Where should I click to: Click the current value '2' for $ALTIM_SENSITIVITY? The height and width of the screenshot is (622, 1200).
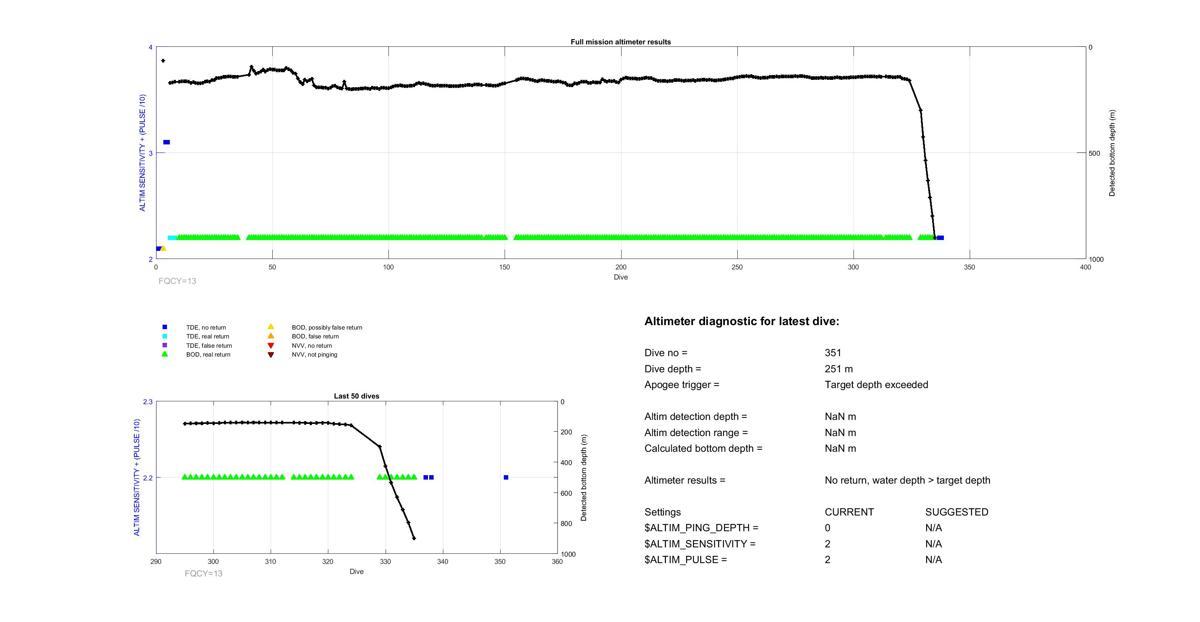[828, 544]
